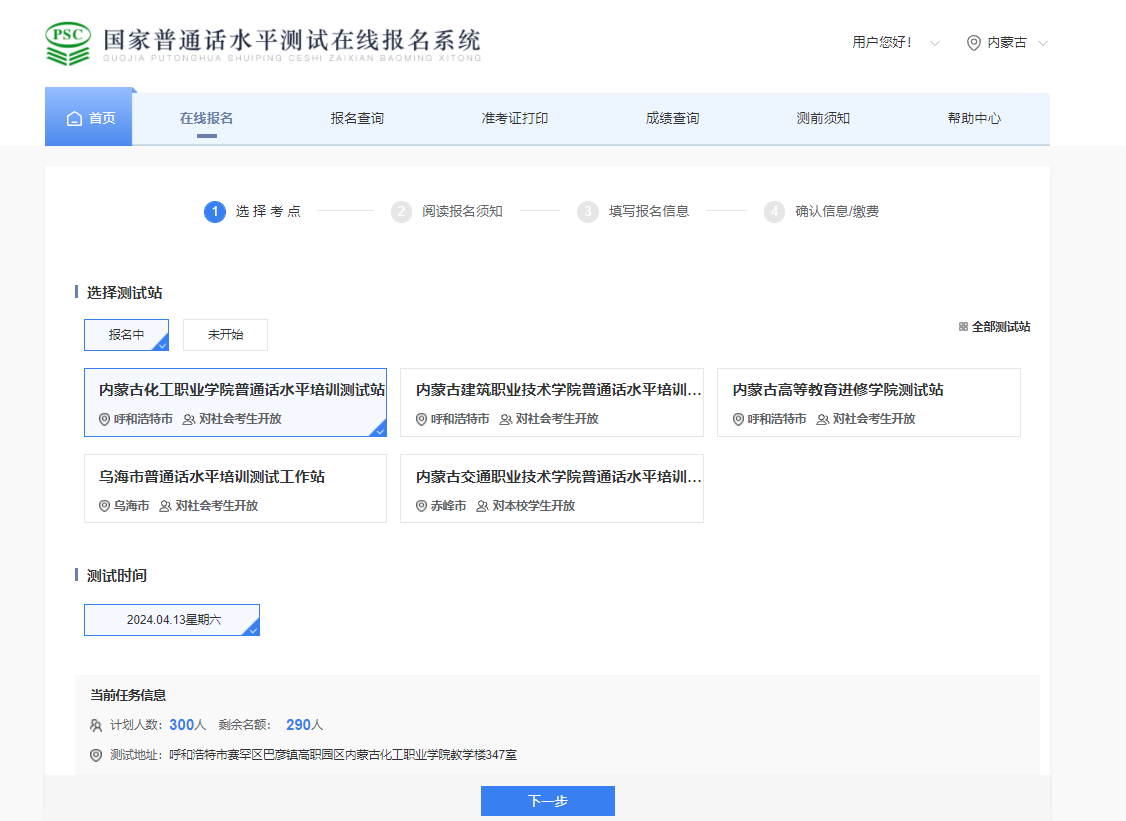Select 乌海市普通话水平培训测试工作站 card
The height and width of the screenshot is (821, 1126).
[235, 489]
